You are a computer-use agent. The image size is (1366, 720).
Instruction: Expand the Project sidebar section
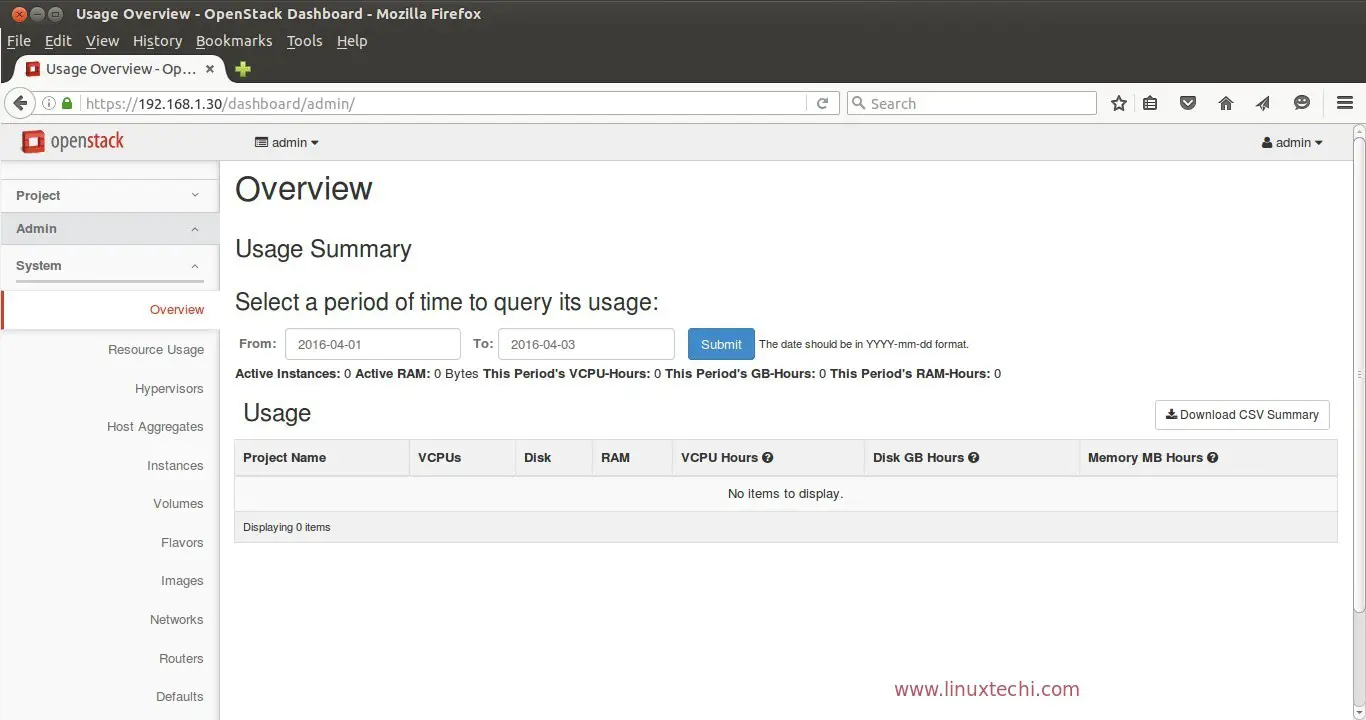[x=108, y=195]
